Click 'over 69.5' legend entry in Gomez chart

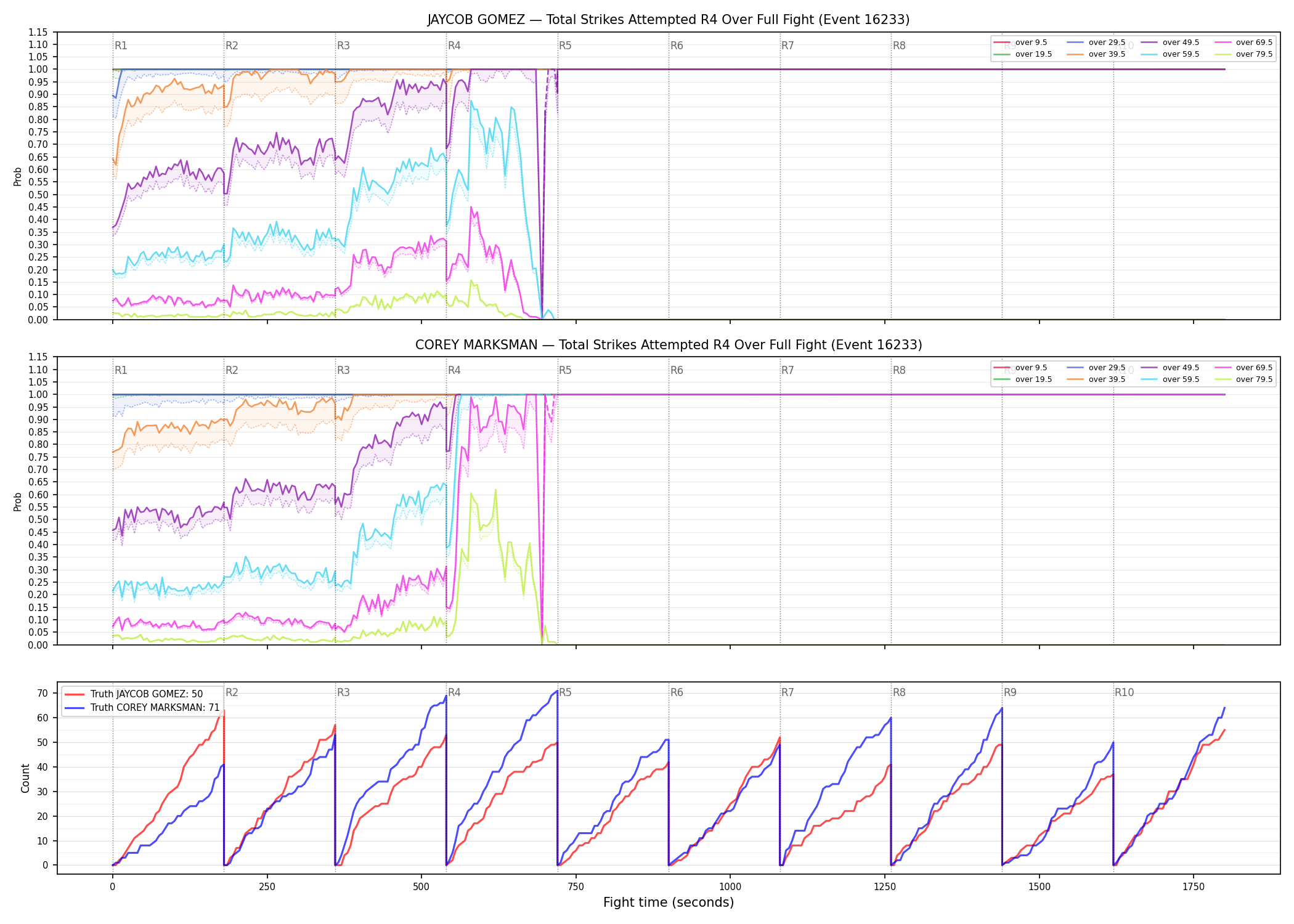click(1243, 43)
